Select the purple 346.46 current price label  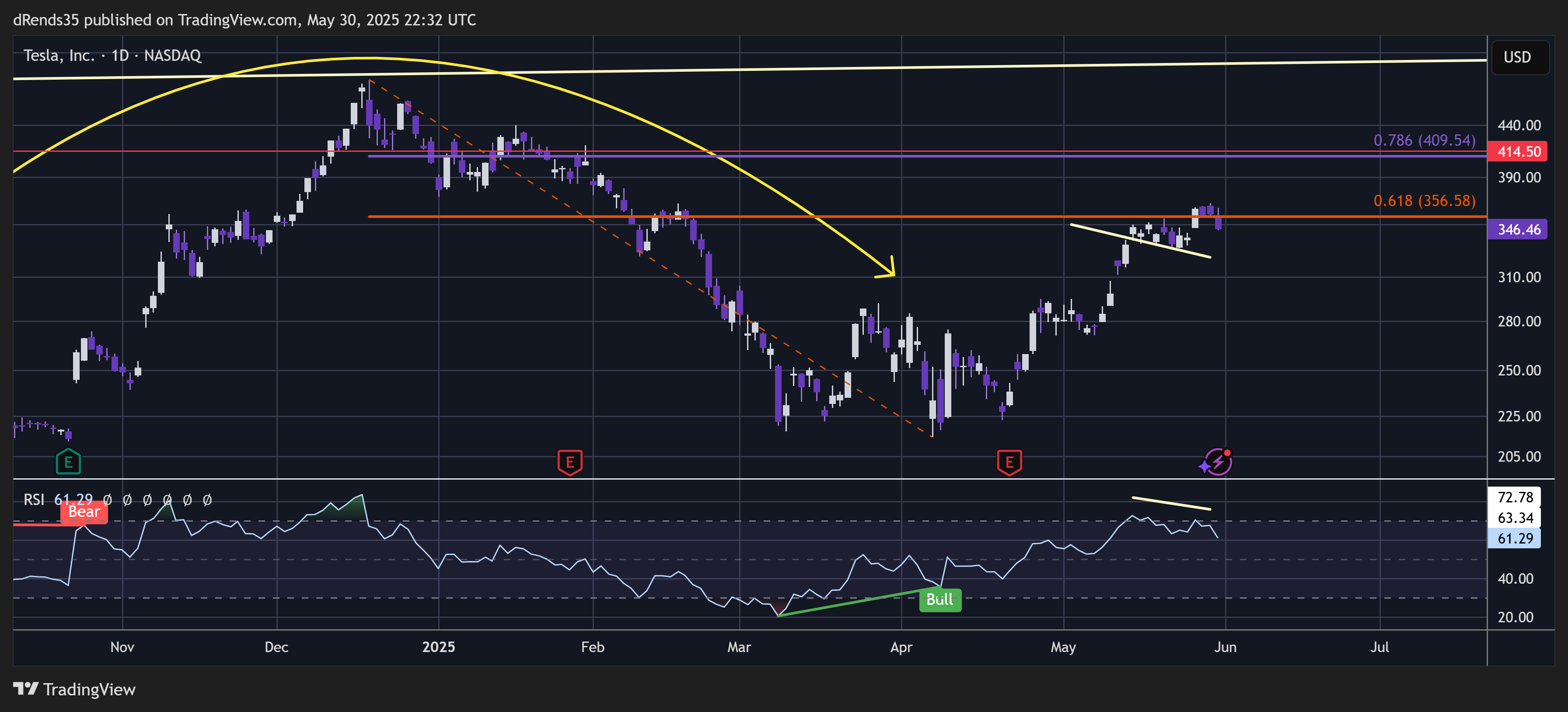(1517, 230)
